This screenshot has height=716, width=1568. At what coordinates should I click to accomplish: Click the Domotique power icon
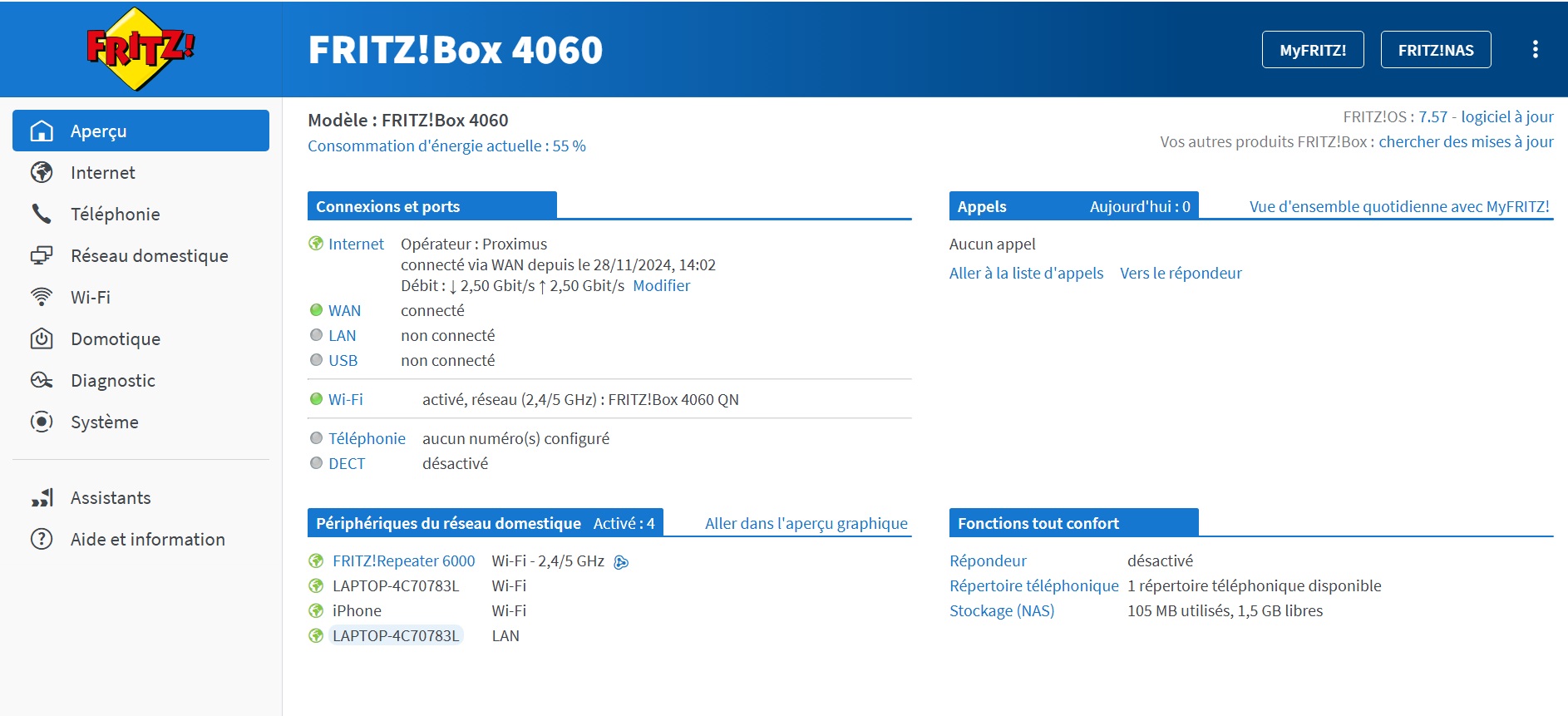coord(42,338)
